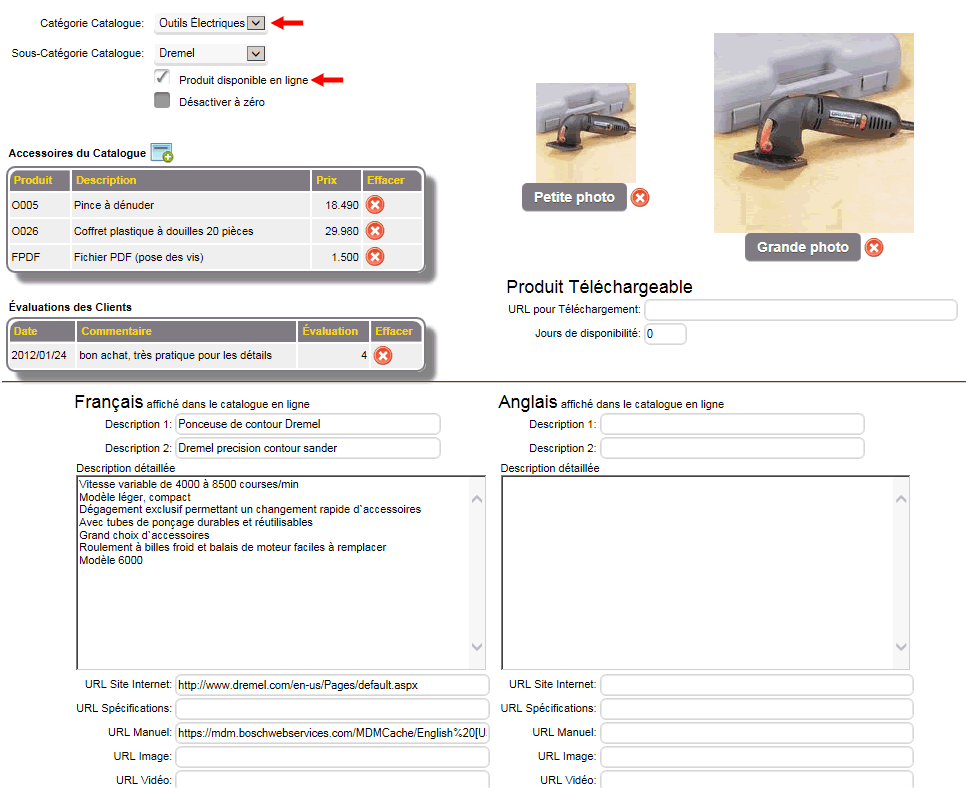966x788 pixels.
Task: Add an accessory with the catalogue icon
Action: click(x=162, y=153)
